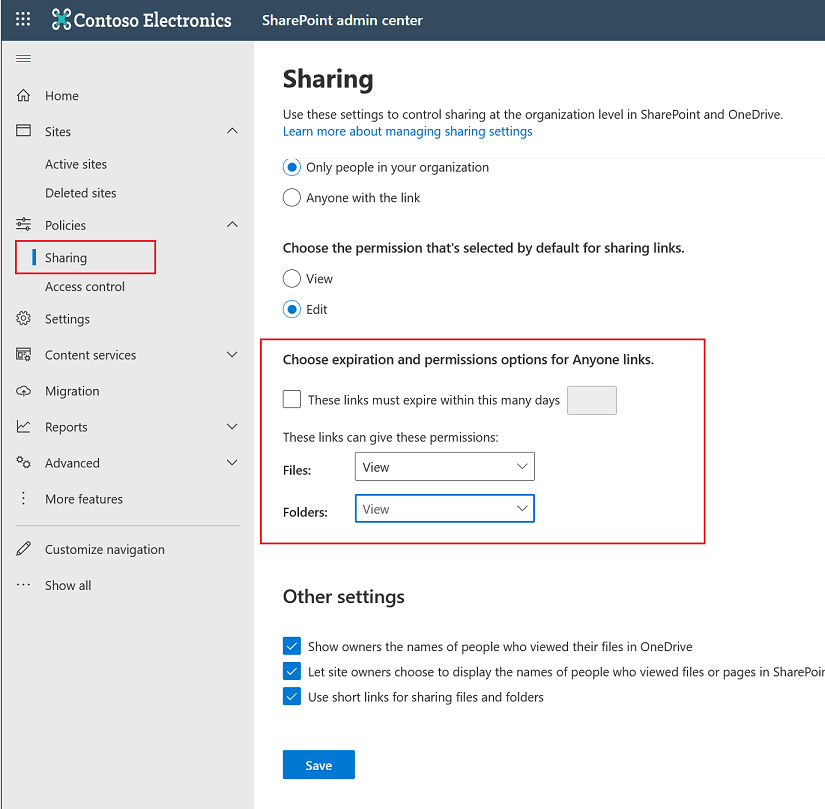Click Customize navigation
This screenshot has height=809, width=825.
[x=105, y=550]
